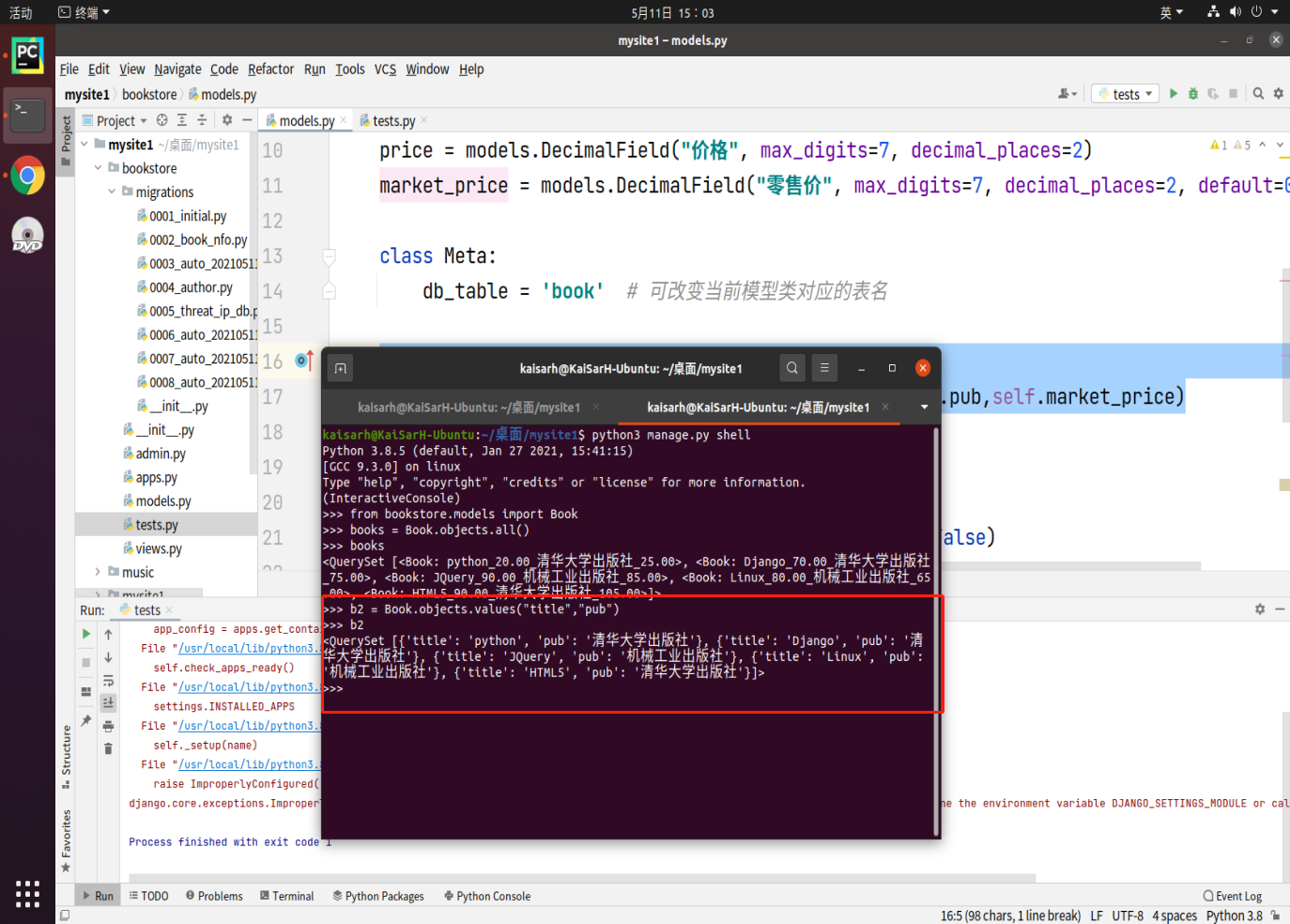
Task: Click the Stop square in main toolbar
Action: tap(1234, 94)
